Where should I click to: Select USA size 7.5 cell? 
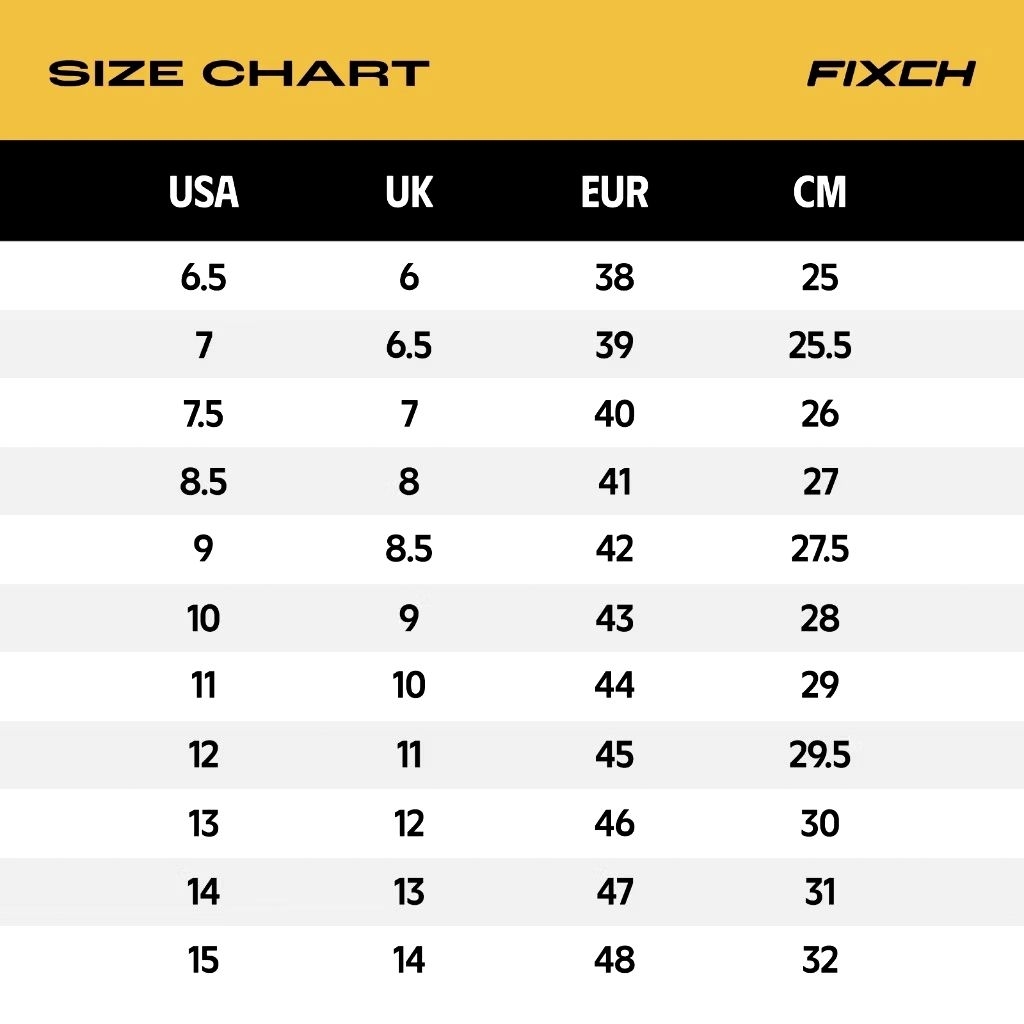click(x=204, y=414)
